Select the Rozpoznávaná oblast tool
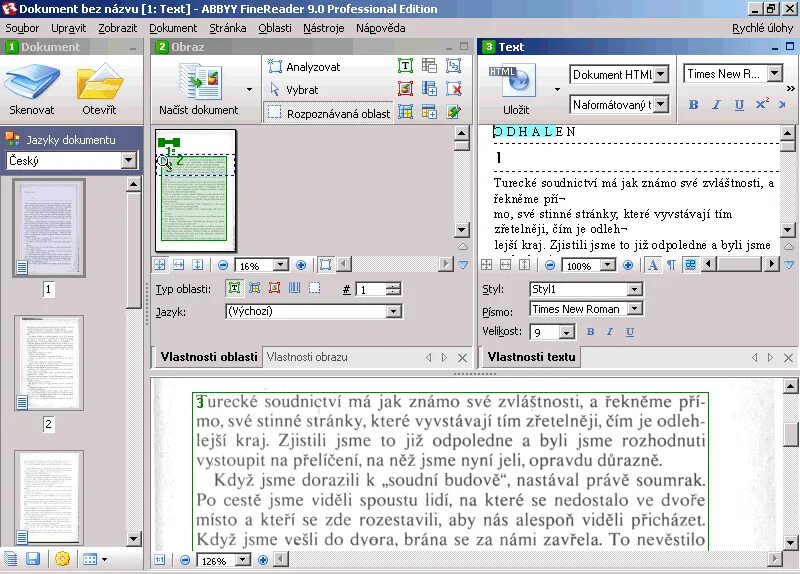Viewport: 800px width, 574px height. pos(329,113)
